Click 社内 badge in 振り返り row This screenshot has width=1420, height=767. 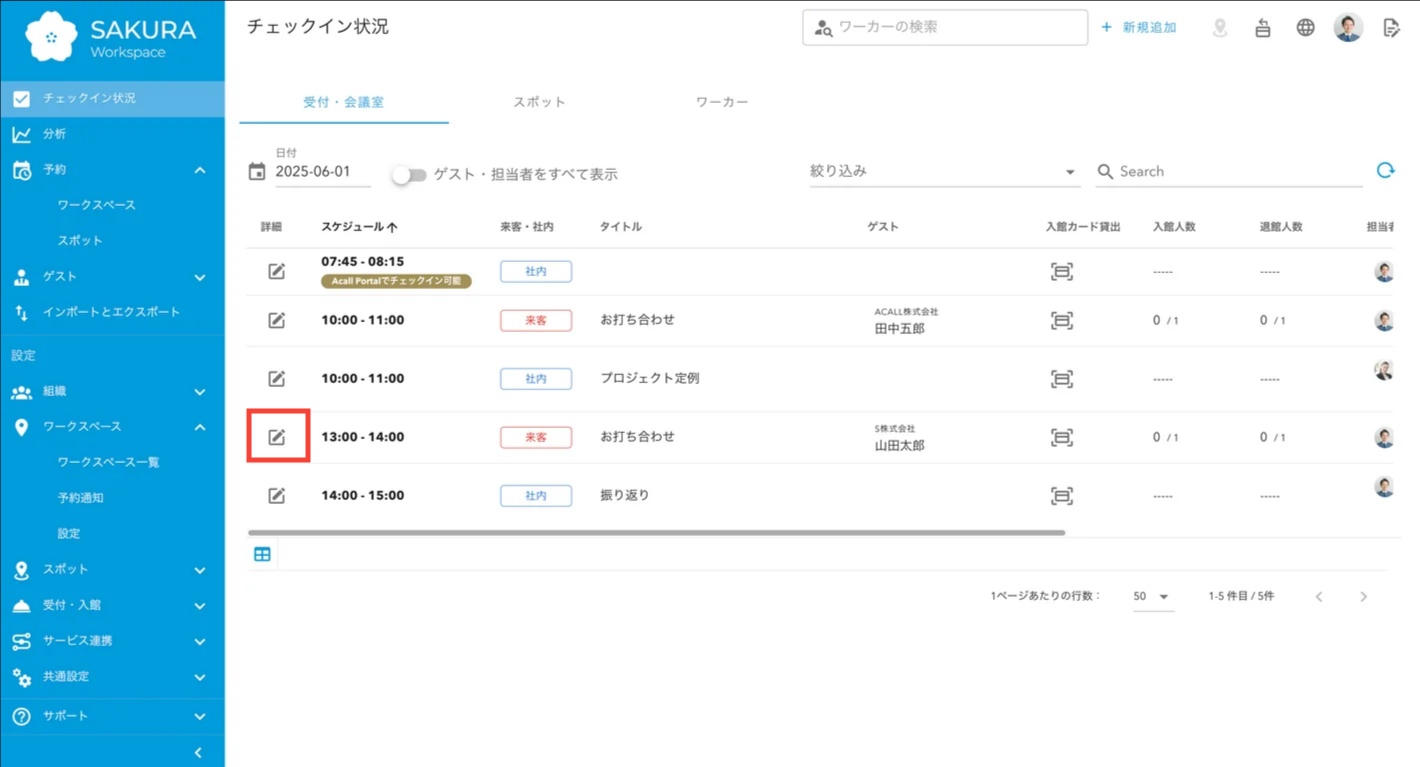536,496
